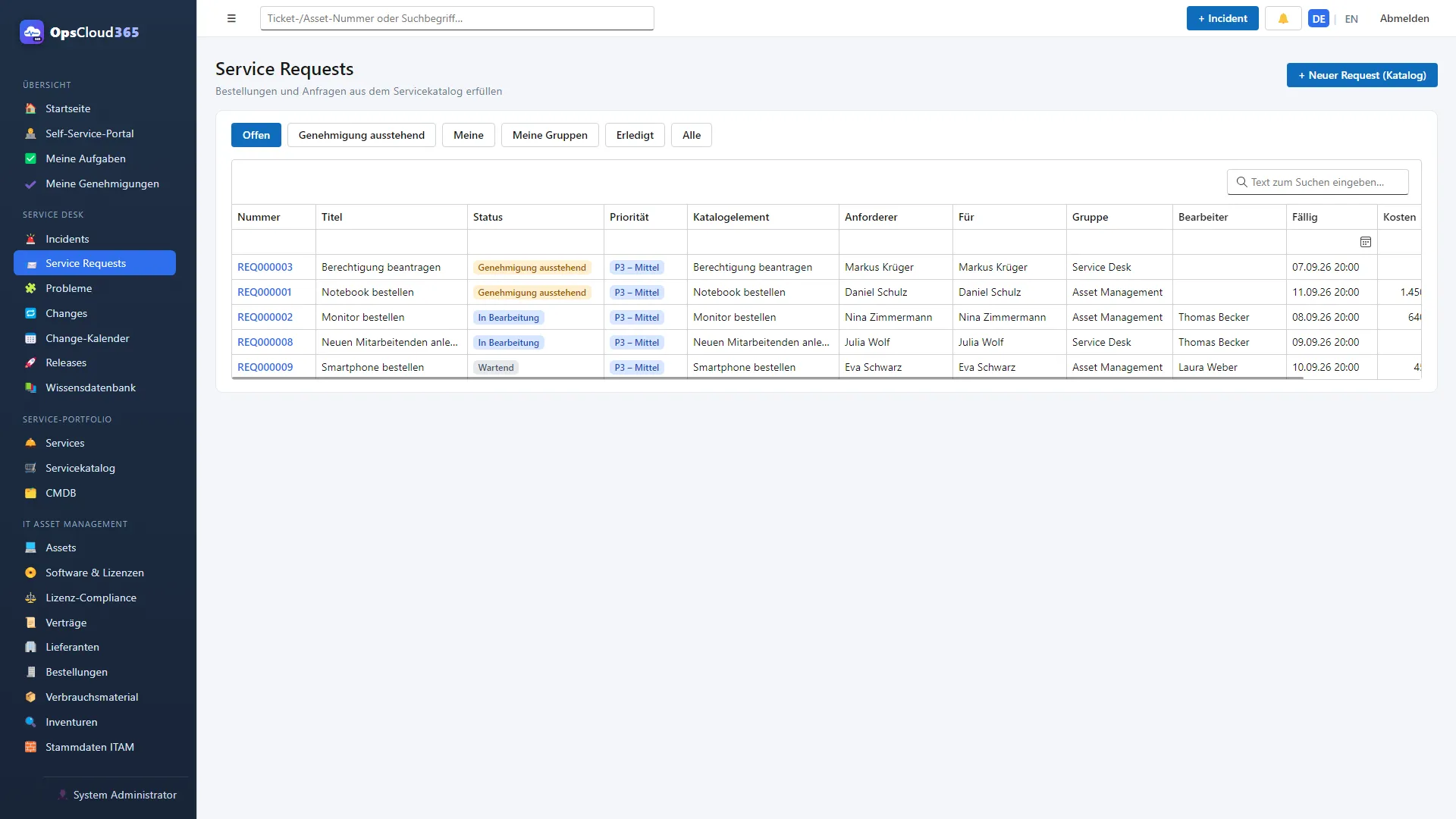The height and width of the screenshot is (819, 1456).
Task: Select the Meine Gruppen filter tab
Action: [550, 135]
